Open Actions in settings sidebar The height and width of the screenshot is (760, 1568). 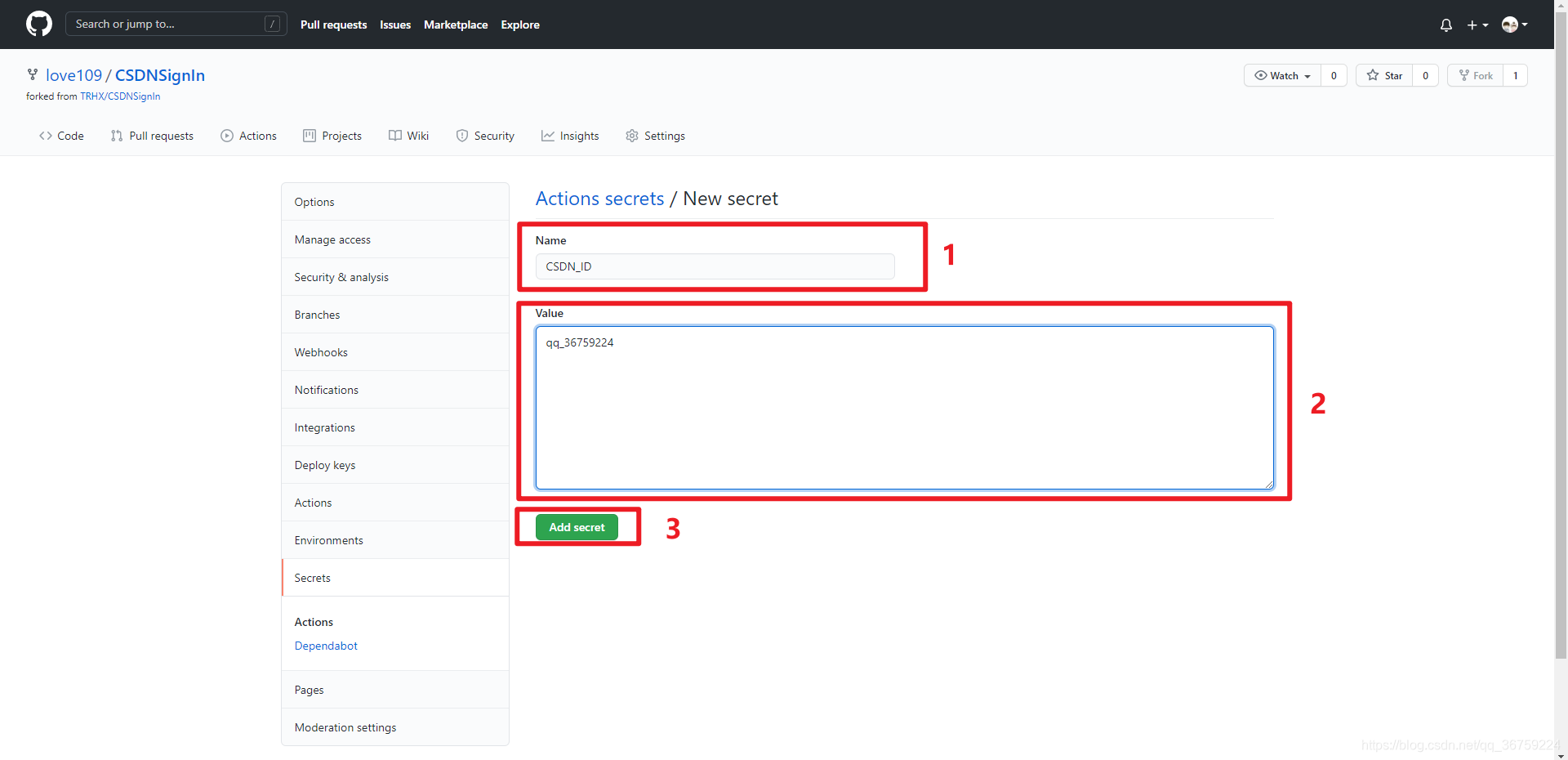coord(395,503)
